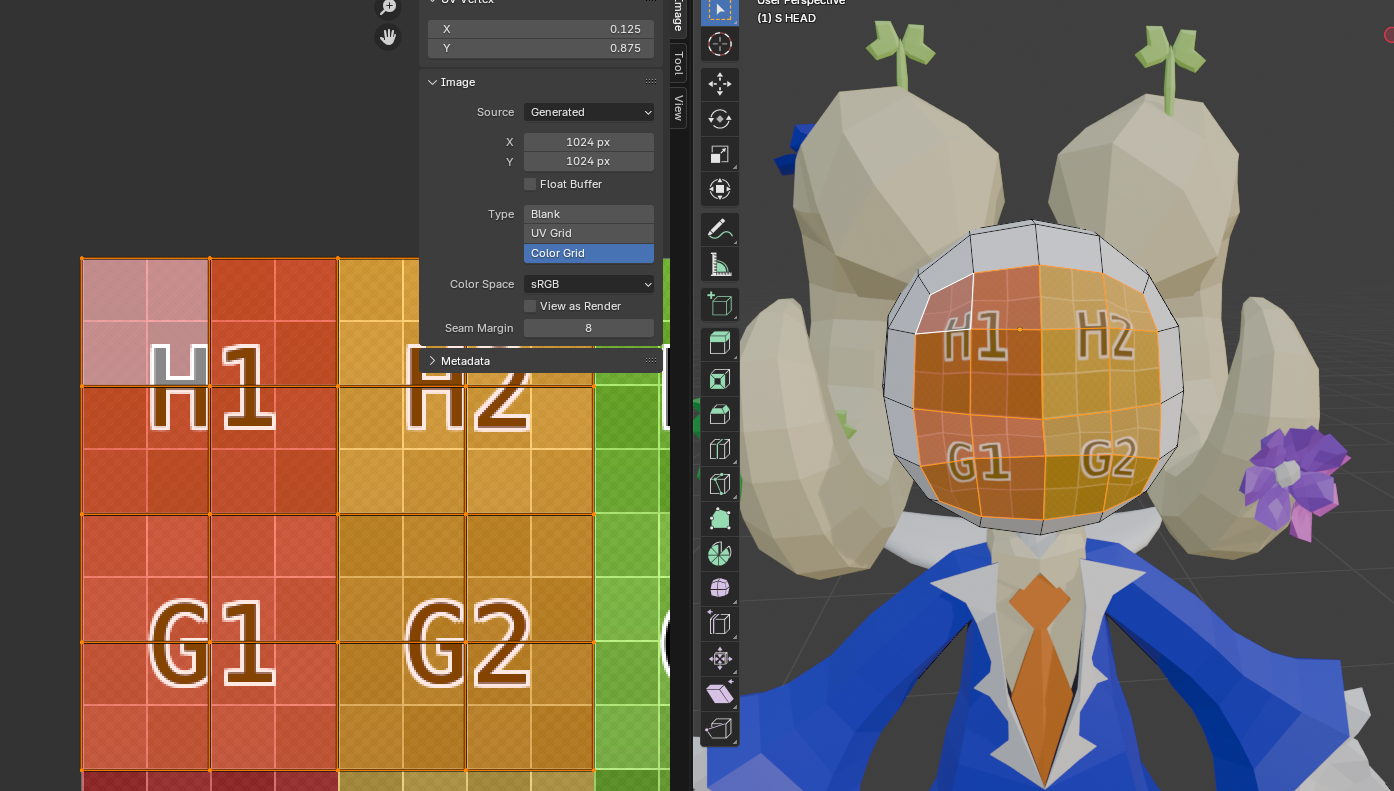Click the H1 face on the character's head
This screenshot has height=791, width=1394.
tap(975, 335)
